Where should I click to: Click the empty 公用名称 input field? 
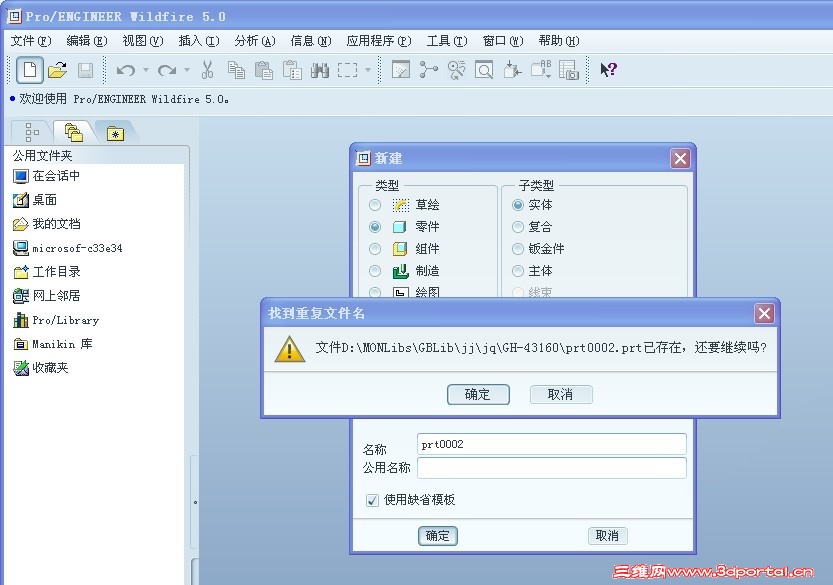coord(552,468)
